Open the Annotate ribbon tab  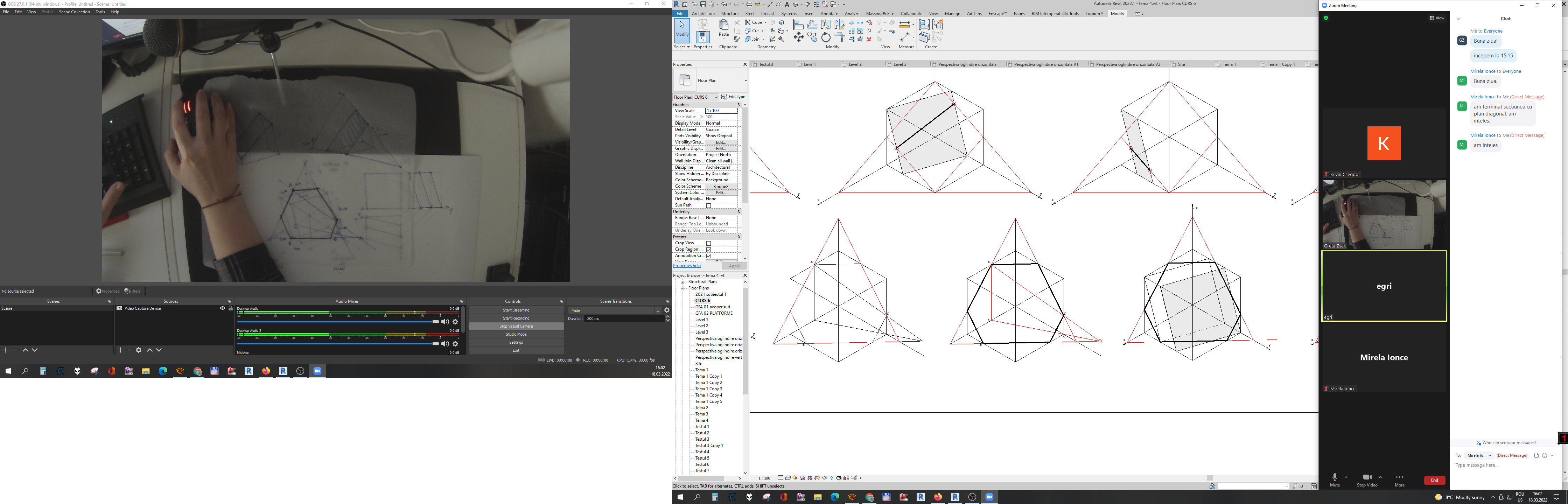[x=828, y=13]
